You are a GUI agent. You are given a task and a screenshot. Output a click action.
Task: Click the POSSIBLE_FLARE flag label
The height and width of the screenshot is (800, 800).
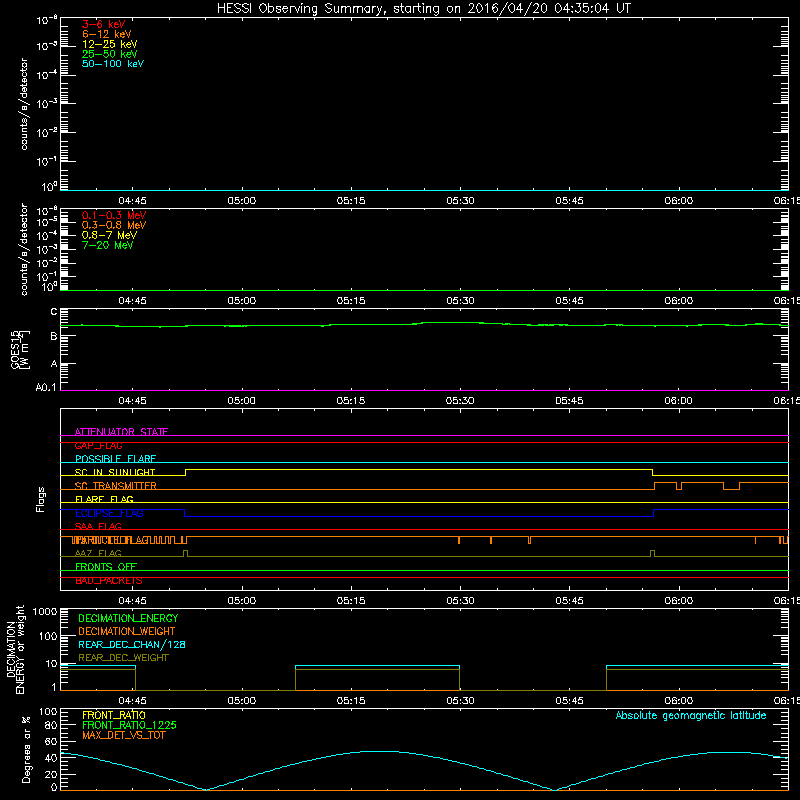coord(115,459)
